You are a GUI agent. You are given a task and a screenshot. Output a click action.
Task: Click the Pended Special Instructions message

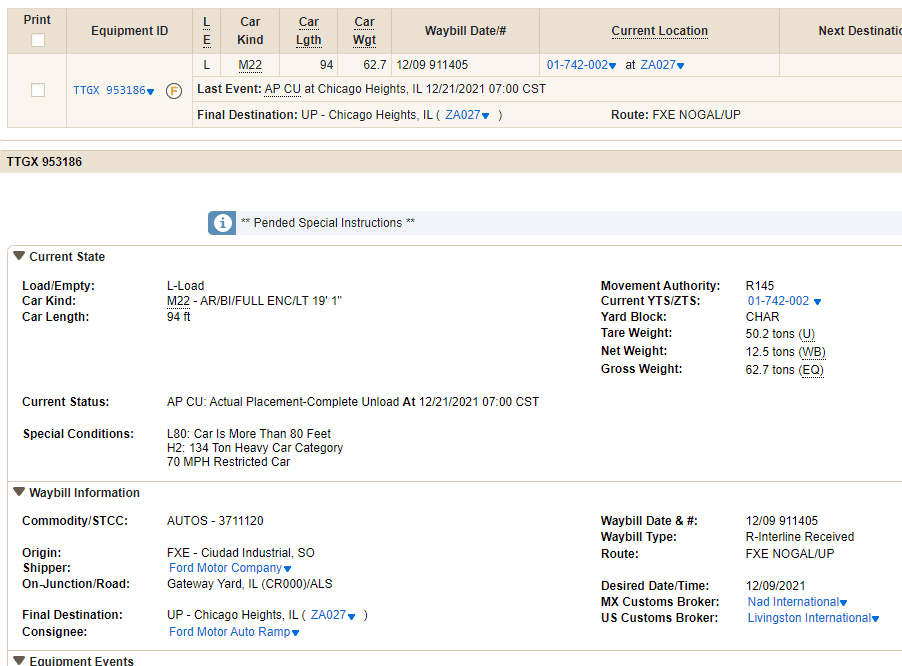click(328, 223)
